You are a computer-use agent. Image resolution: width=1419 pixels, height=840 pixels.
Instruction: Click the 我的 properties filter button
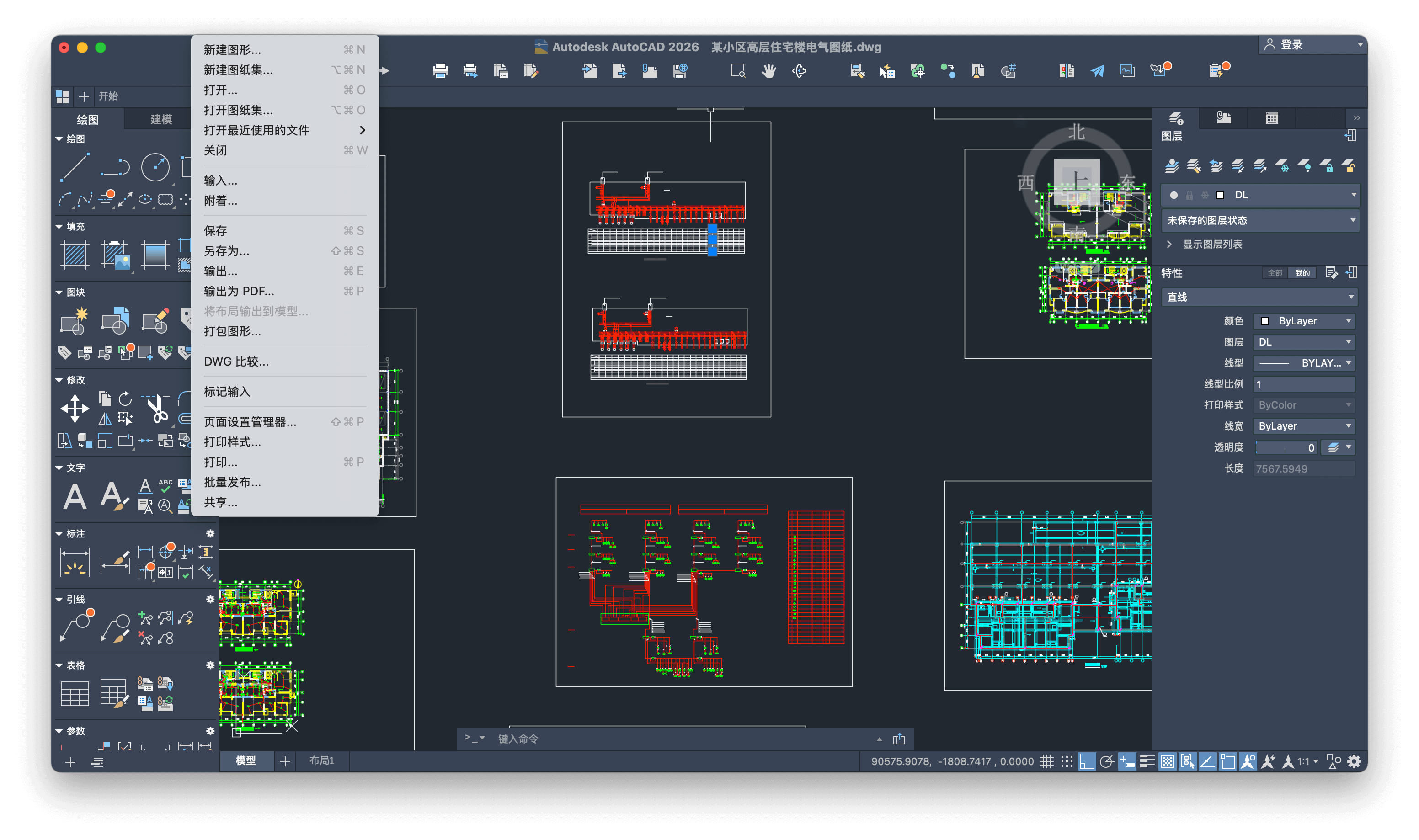pyautogui.click(x=1302, y=273)
